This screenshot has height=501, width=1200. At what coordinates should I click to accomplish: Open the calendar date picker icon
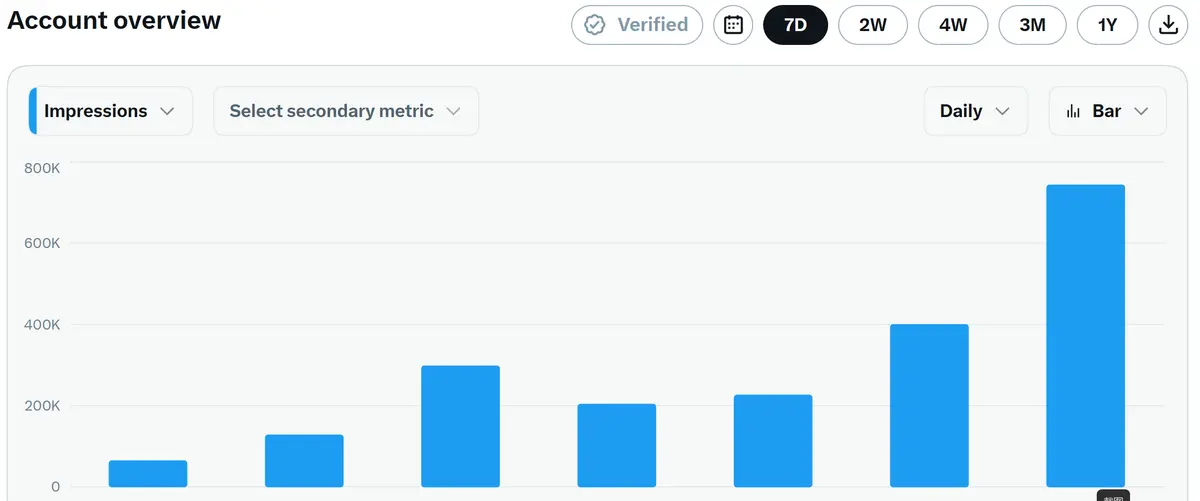733,25
